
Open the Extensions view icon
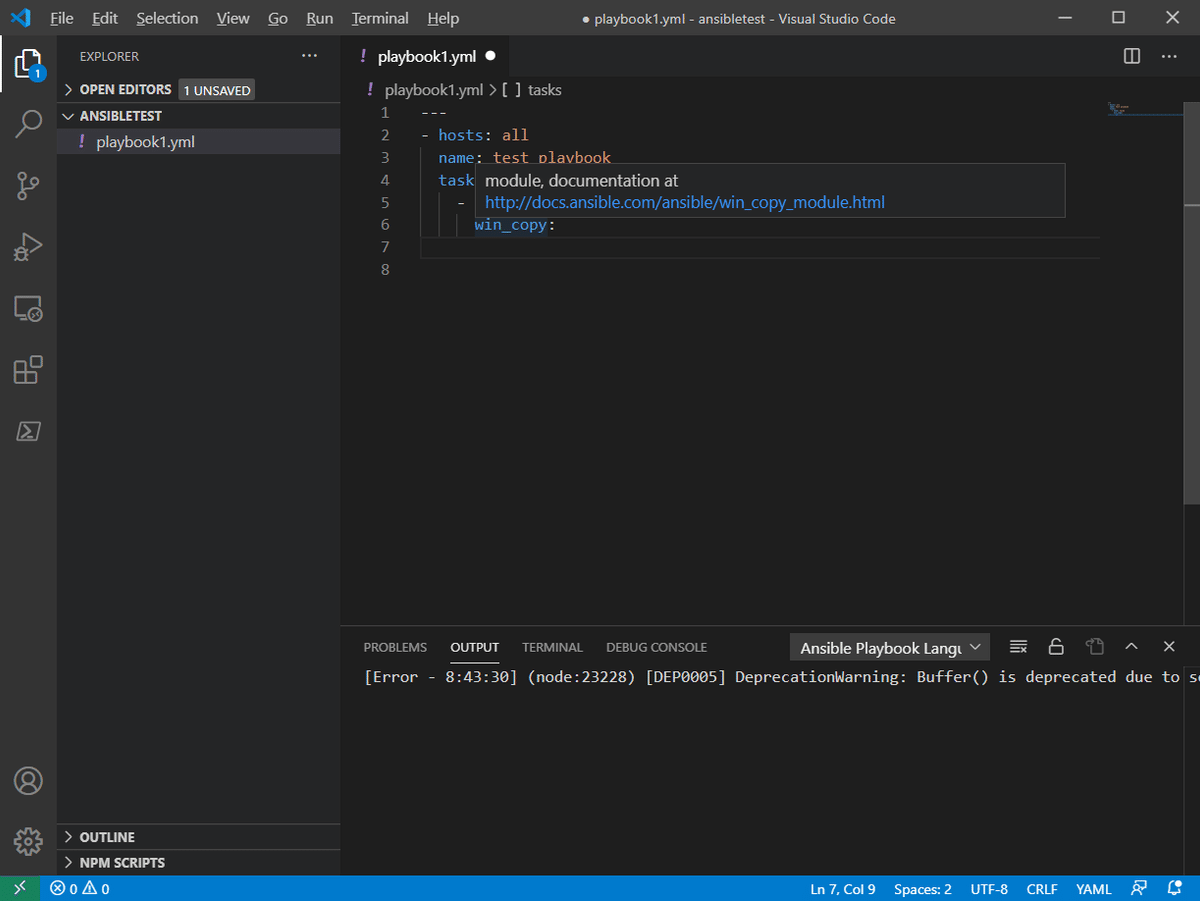point(28,369)
